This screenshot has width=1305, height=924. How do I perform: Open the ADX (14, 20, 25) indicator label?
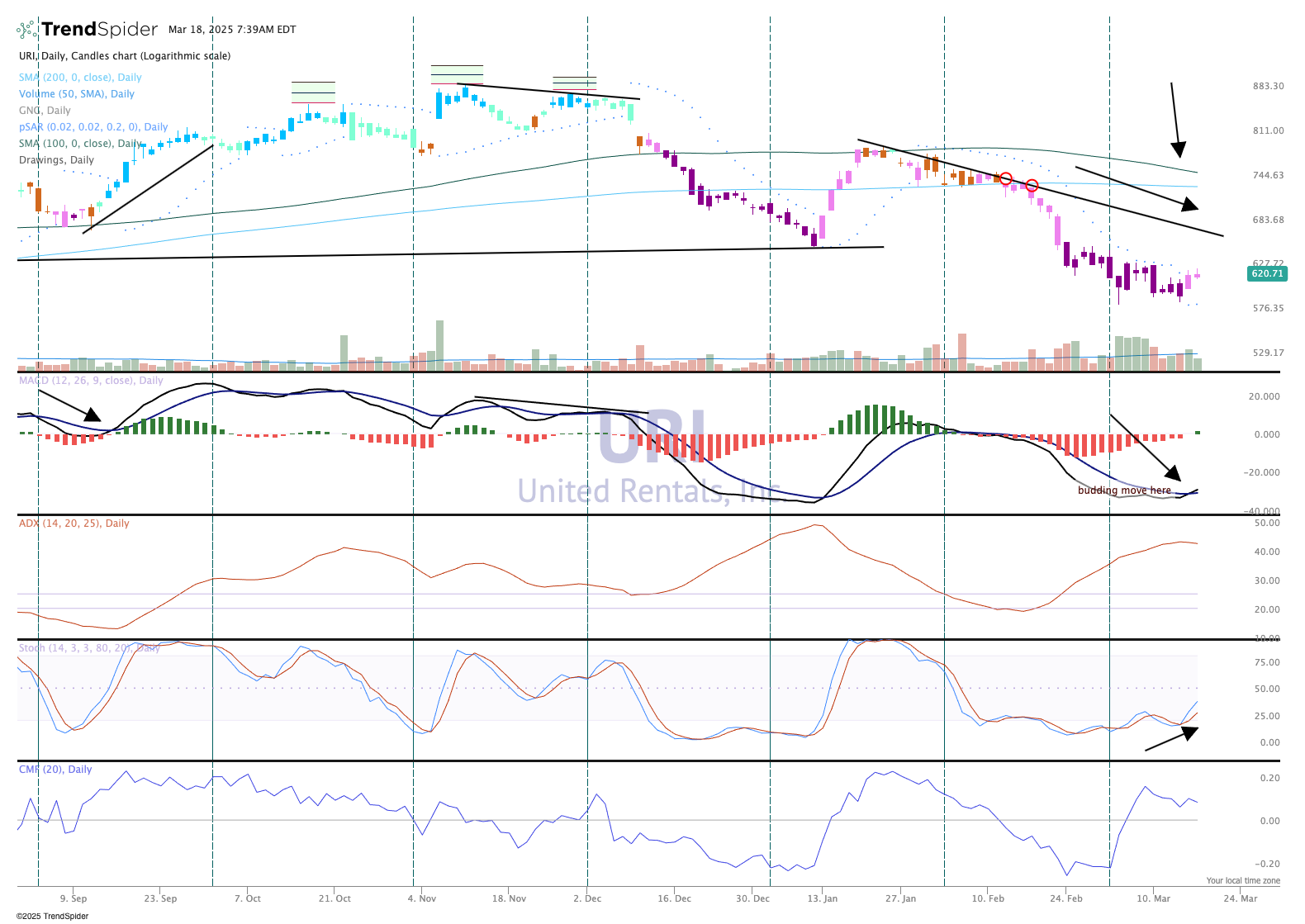pos(74,524)
